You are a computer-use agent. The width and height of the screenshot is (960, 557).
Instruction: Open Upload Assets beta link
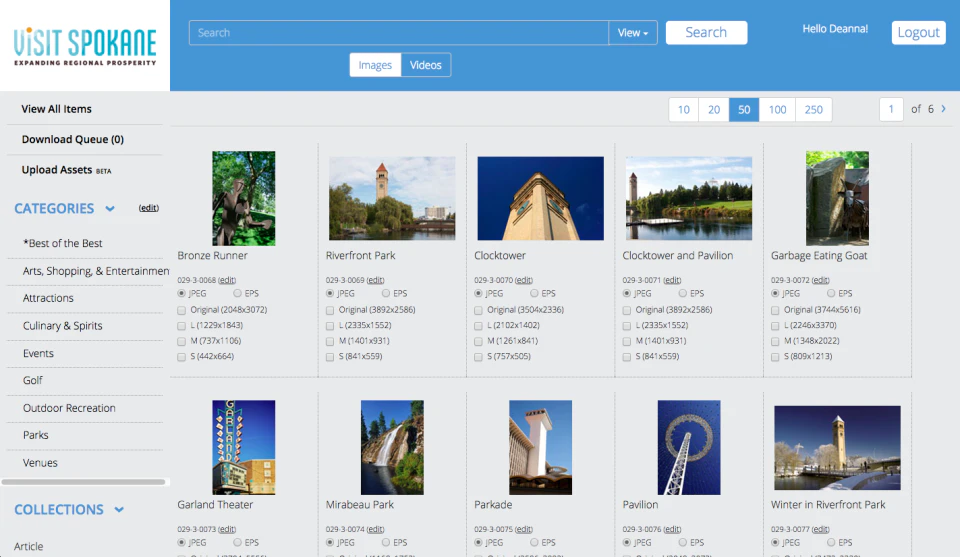67,170
